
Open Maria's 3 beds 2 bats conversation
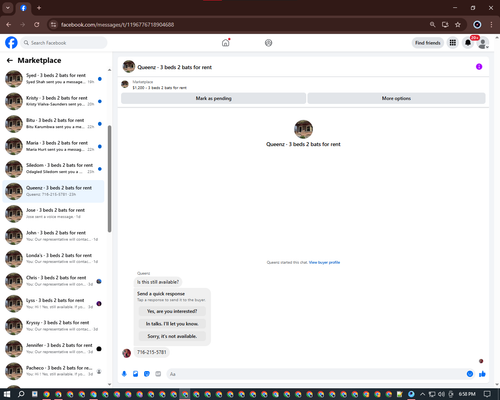click(53, 146)
